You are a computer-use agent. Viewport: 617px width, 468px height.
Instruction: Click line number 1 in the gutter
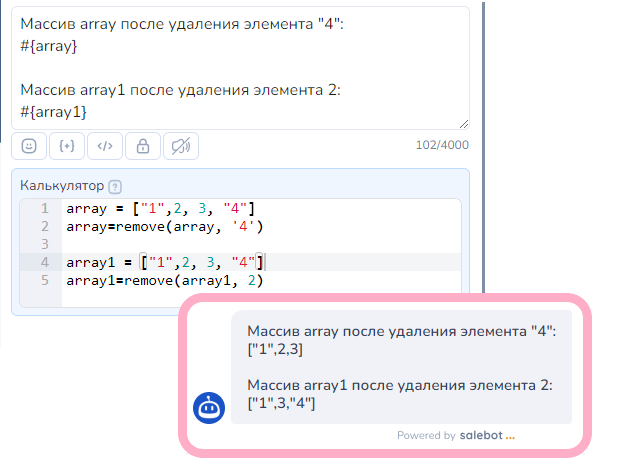tap(43, 208)
